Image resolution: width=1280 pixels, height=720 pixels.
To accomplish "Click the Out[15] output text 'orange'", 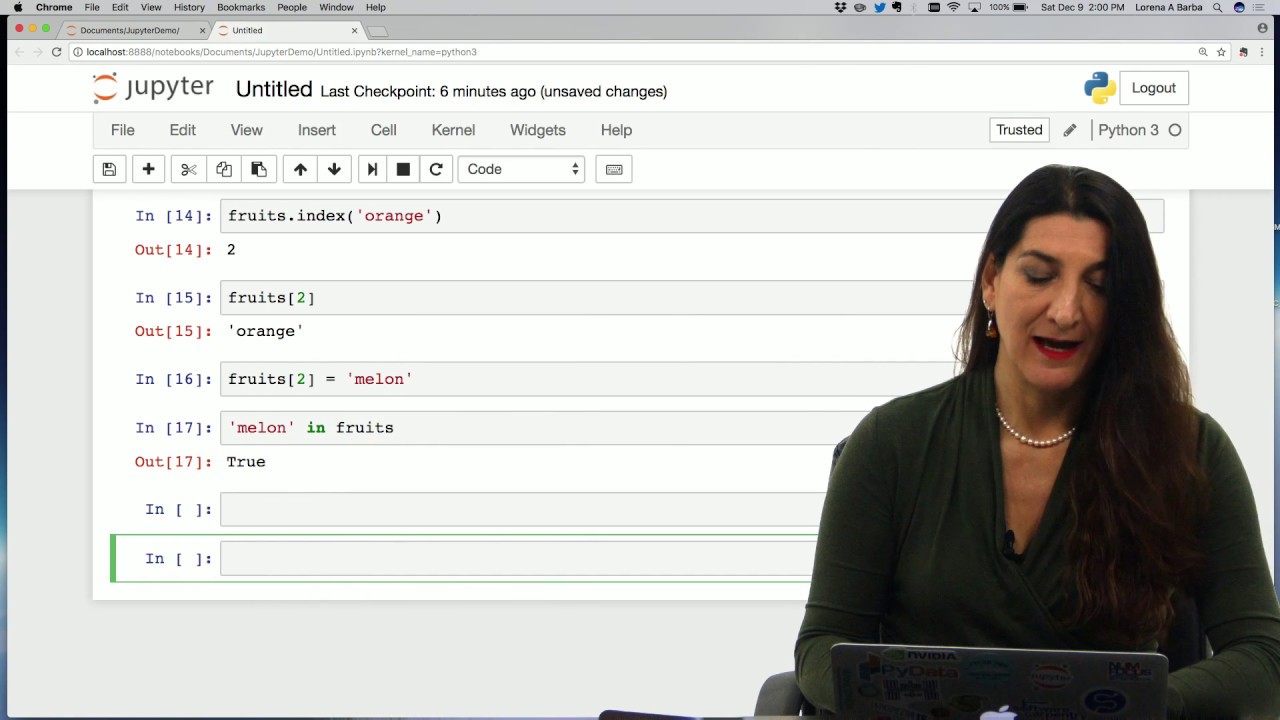I will [x=265, y=331].
